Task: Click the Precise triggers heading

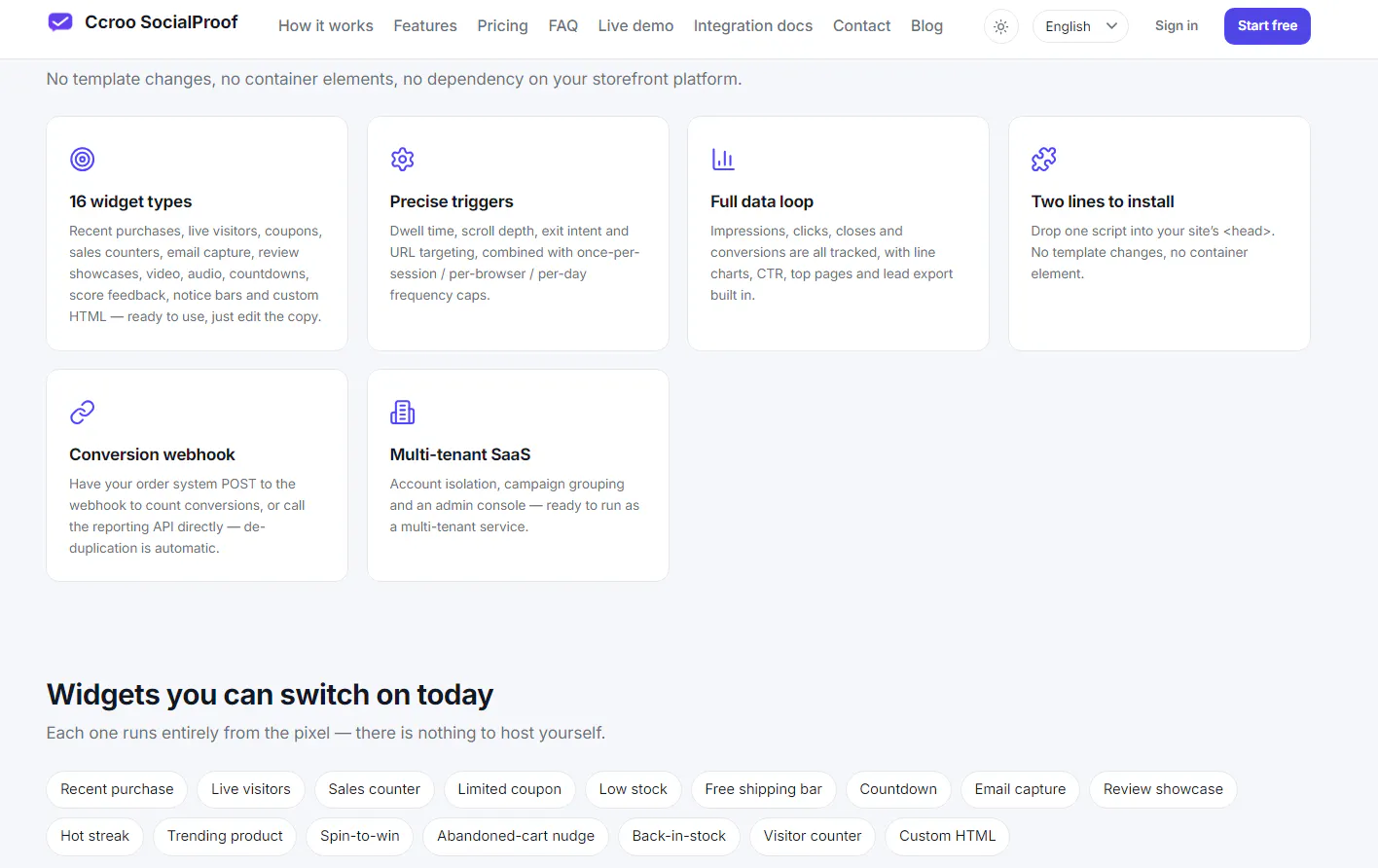Action: point(452,201)
